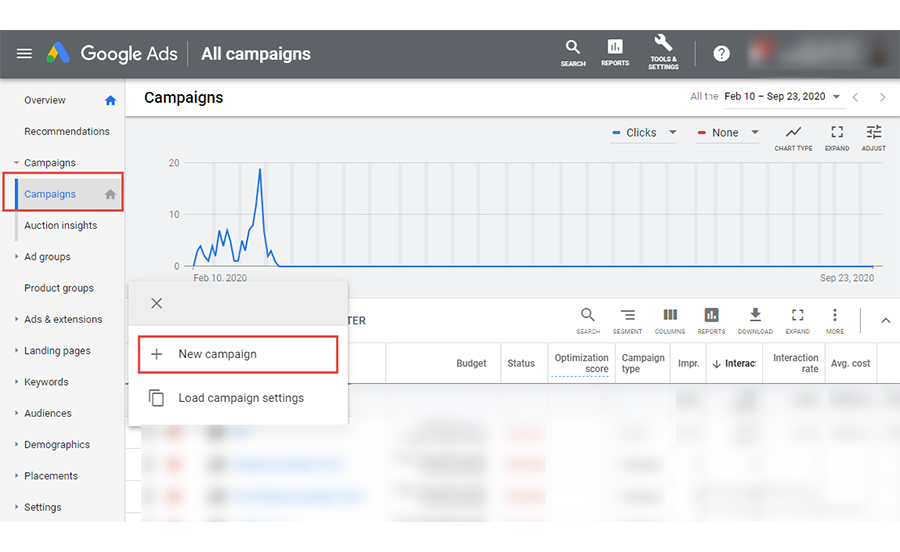Sort by Interactions column header
900x552 pixels.
point(735,363)
